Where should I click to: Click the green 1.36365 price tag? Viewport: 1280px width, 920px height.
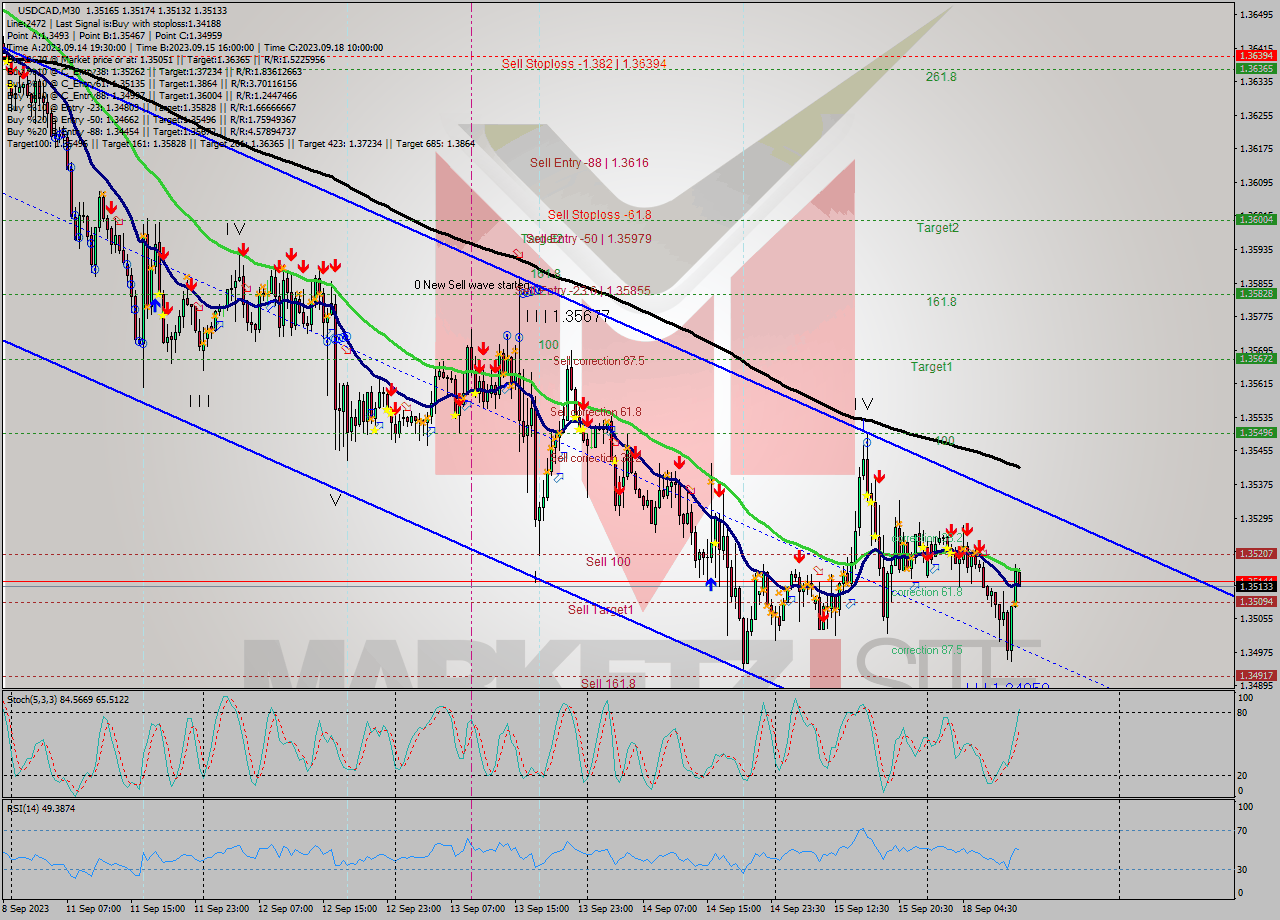click(1255, 68)
